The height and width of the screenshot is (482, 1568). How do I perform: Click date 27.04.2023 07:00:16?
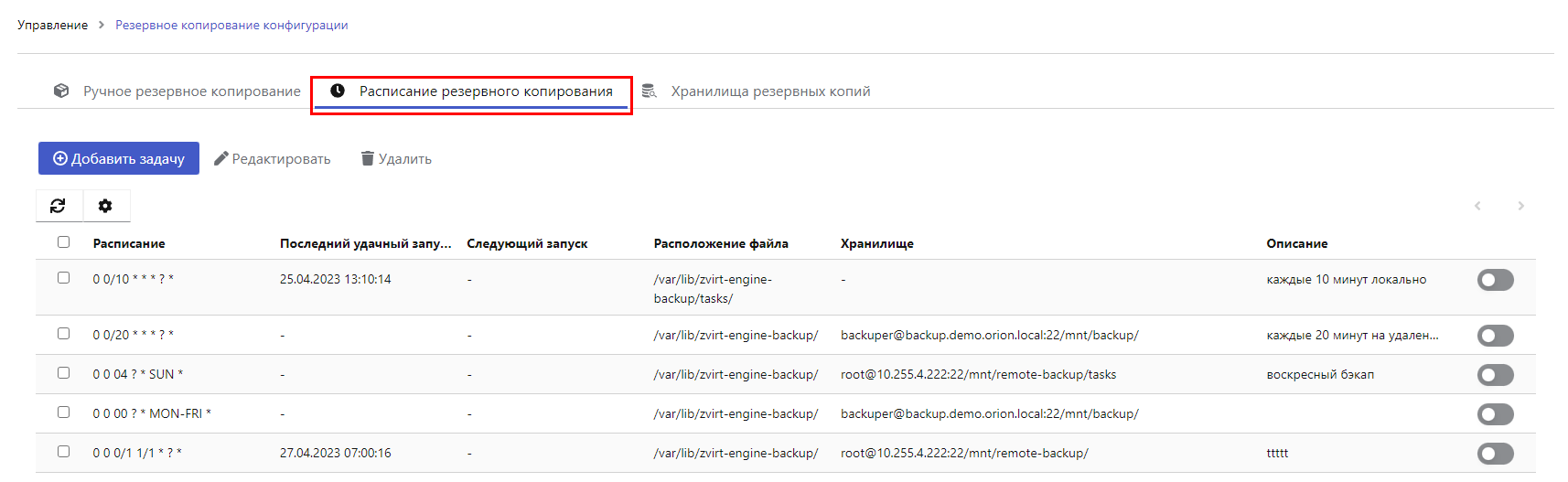click(x=336, y=454)
